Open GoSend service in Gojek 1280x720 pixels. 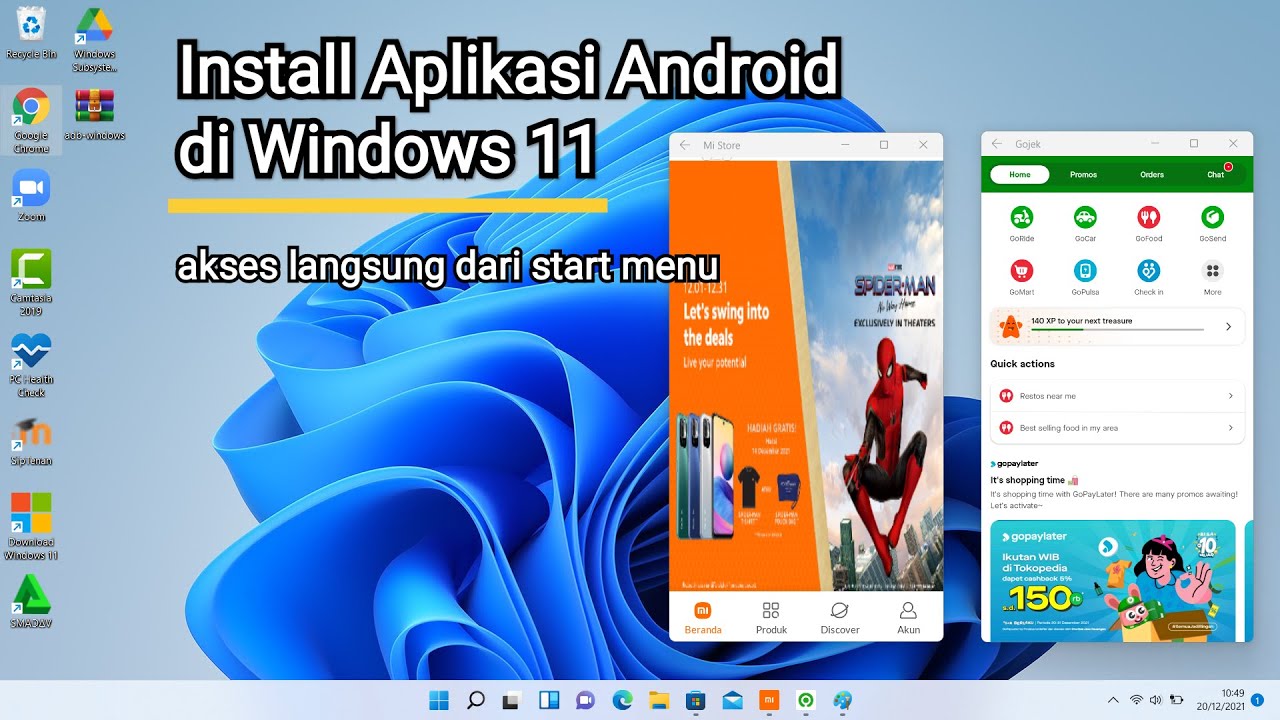click(x=1212, y=222)
